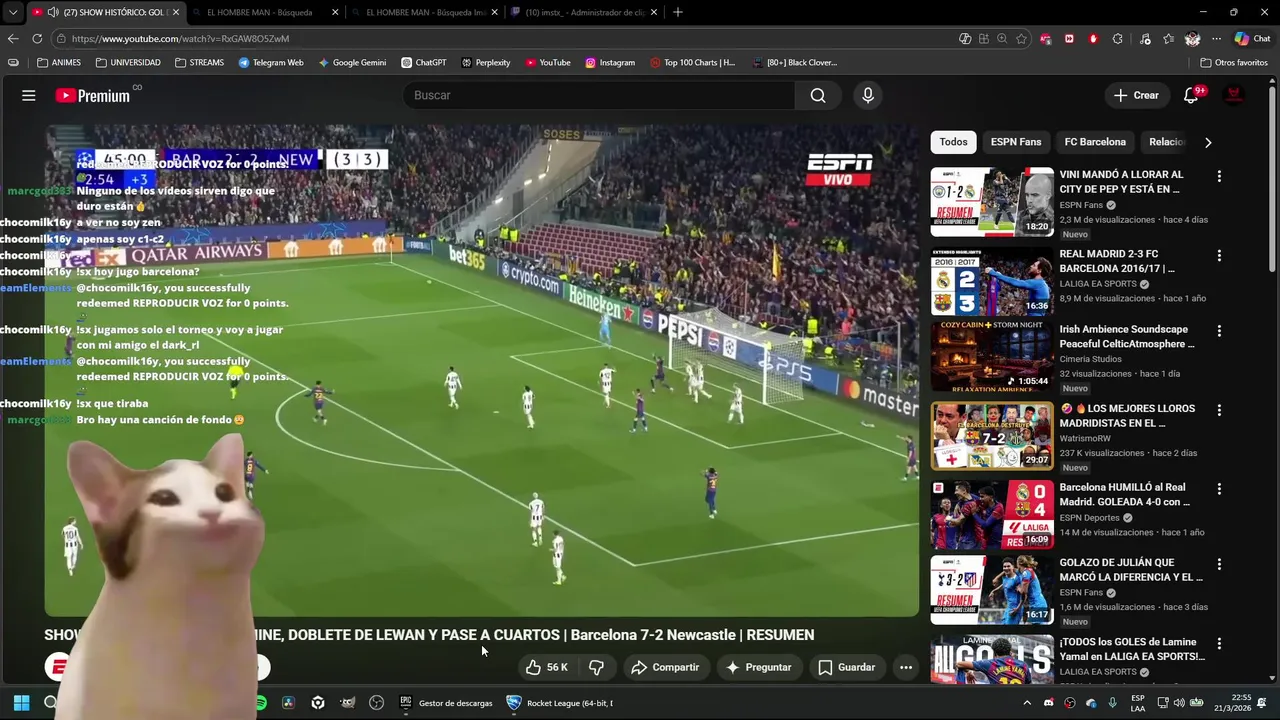The height and width of the screenshot is (720, 1280).
Task: Open options for LOS MEJORES LLOROS MADRIDISTAS video
Action: [1219, 410]
